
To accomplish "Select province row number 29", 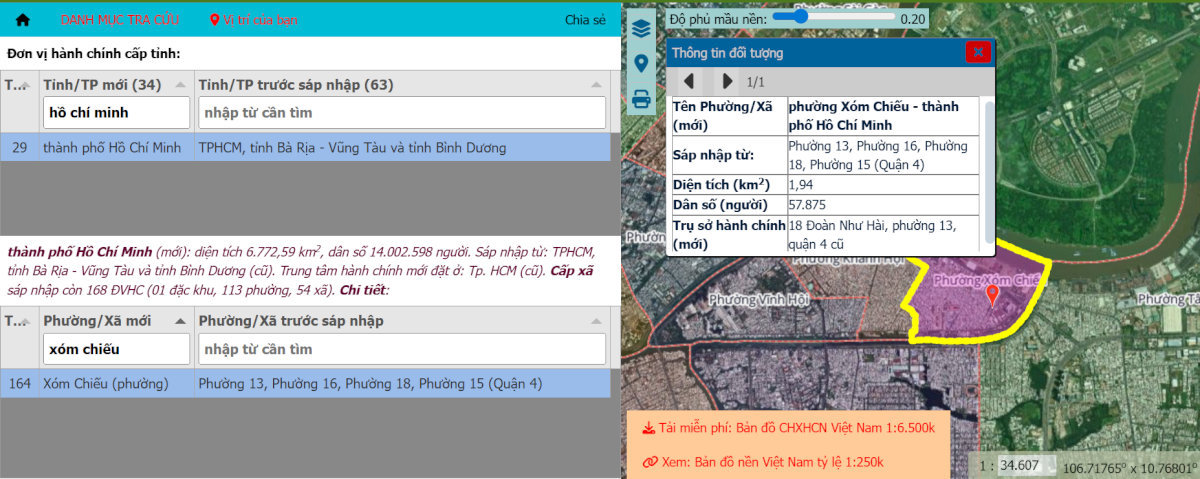I will pyautogui.click(x=19, y=147).
